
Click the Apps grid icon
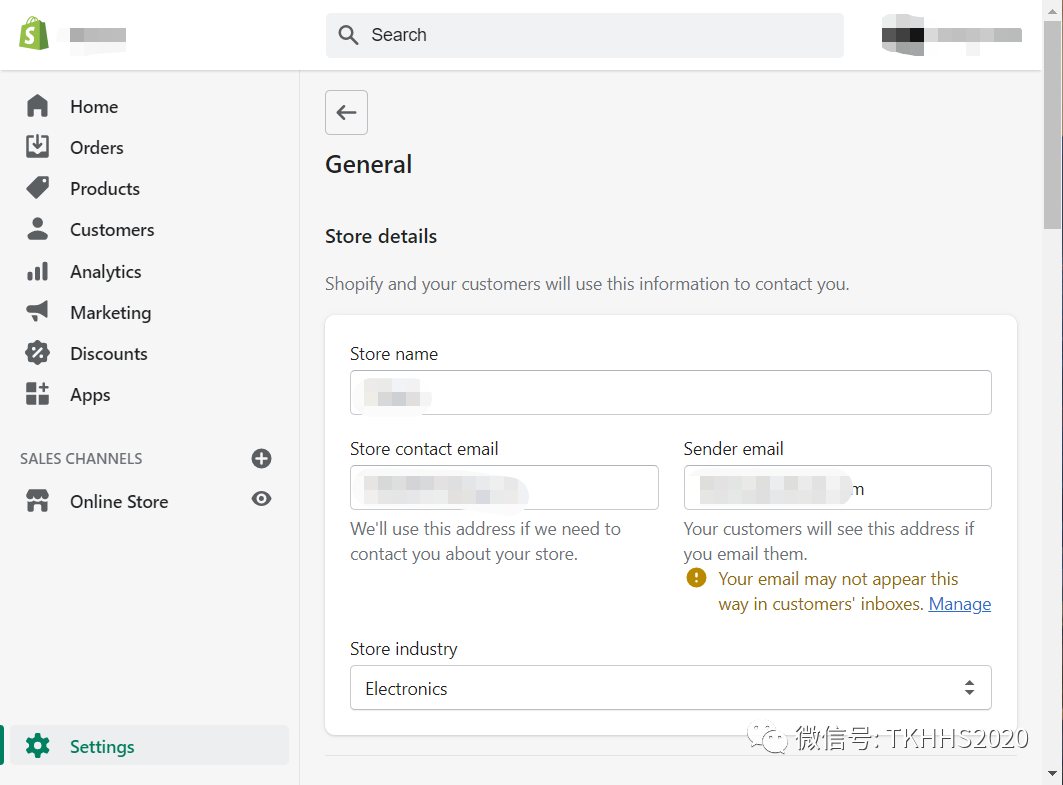coord(37,394)
